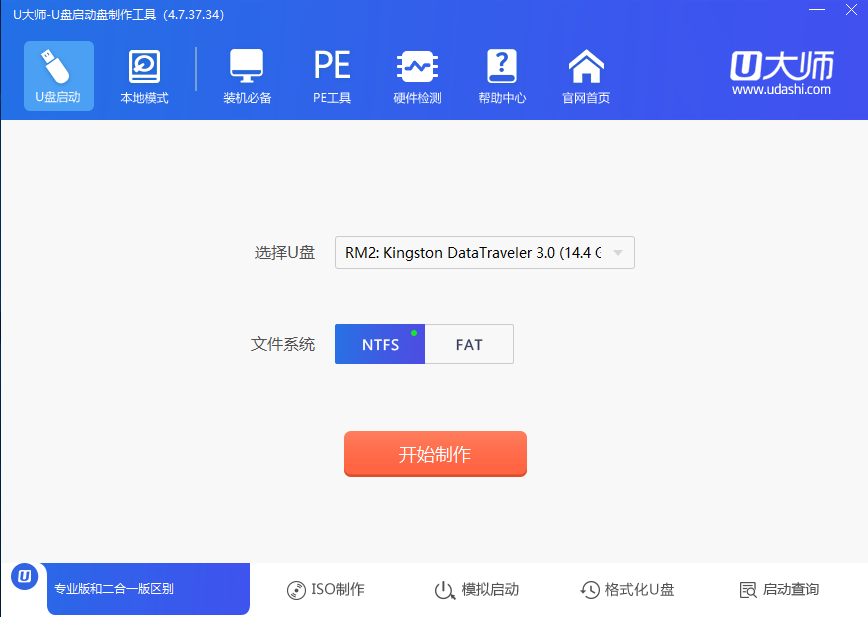Viewport: 868px width, 617px height.
Task: Choose FAT as the file system
Action: pos(469,344)
